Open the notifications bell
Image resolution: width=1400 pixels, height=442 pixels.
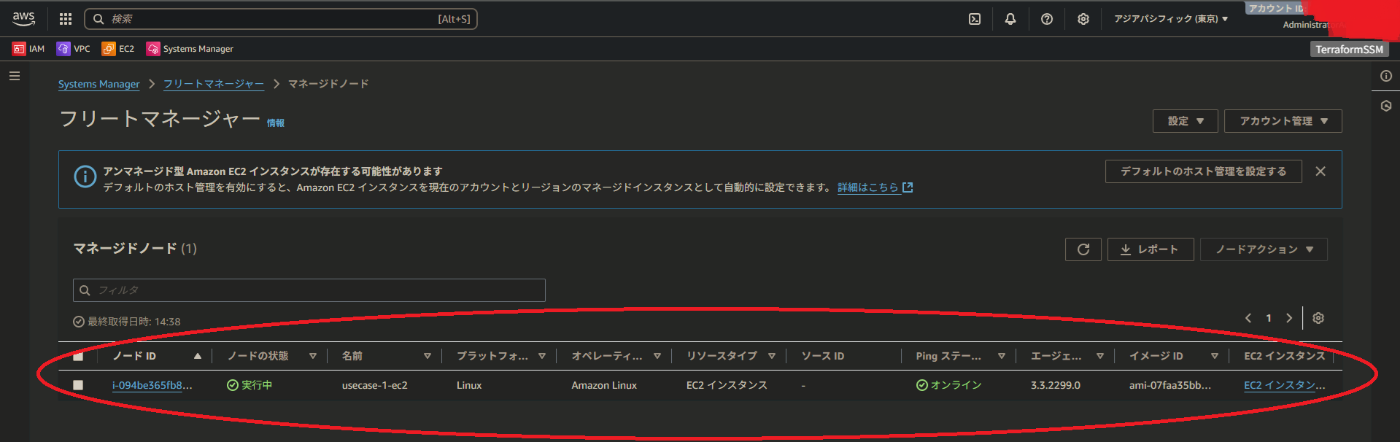click(1011, 19)
